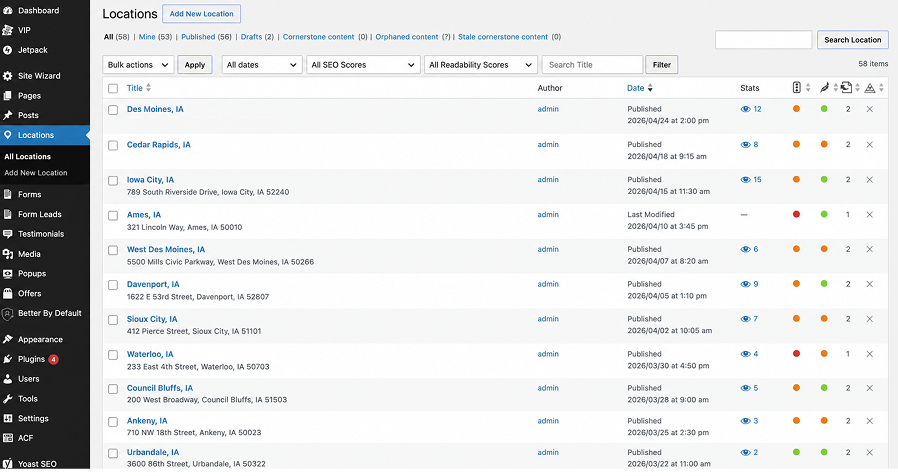Open the All Locations submenu item
This screenshot has height=476, width=898.
[27, 156]
